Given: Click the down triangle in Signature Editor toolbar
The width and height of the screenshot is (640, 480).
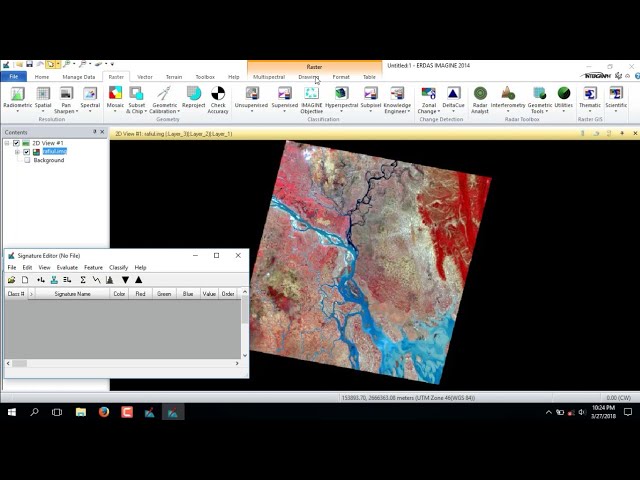Looking at the screenshot, I should click(x=125, y=280).
